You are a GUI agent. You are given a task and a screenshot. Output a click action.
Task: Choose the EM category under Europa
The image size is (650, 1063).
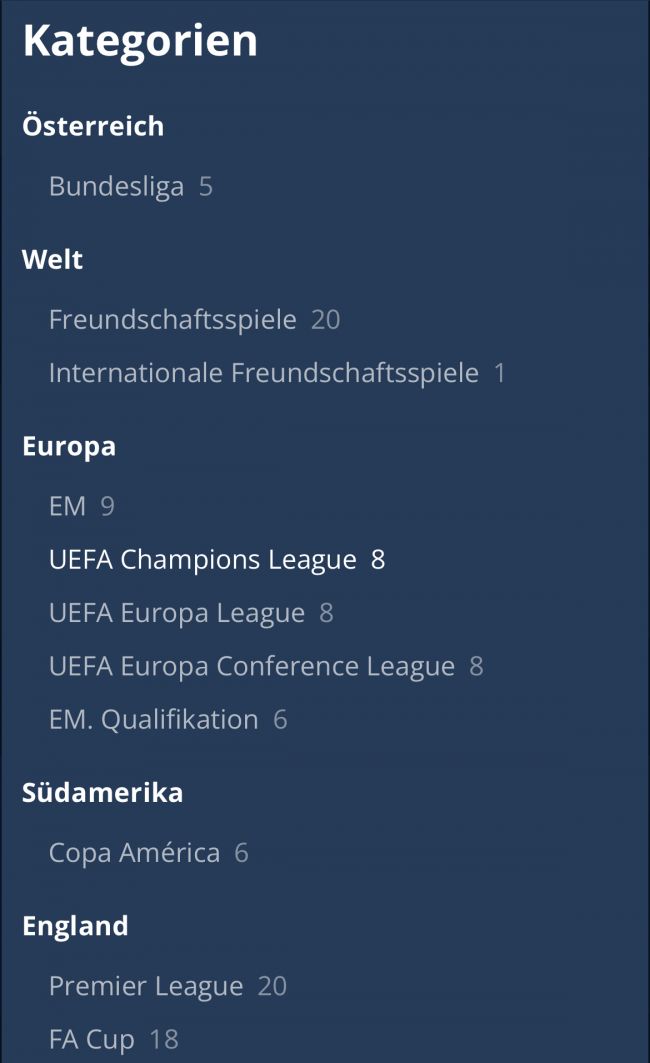pyautogui.click(x=67, y=507)
